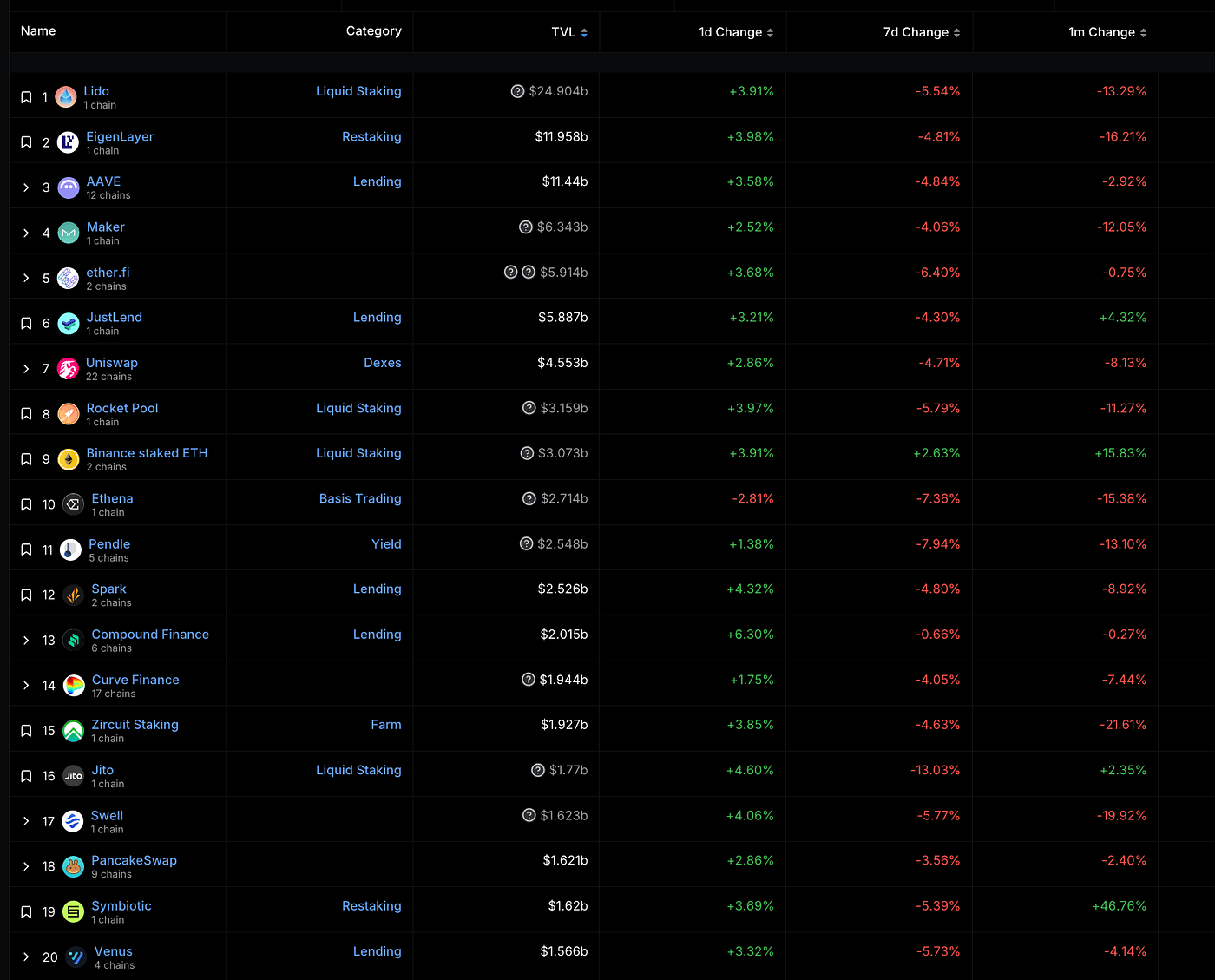Click Symbiotic's +46.76% monthly change
This screenshot has width=1215, height=980.
pos(1120,906)
